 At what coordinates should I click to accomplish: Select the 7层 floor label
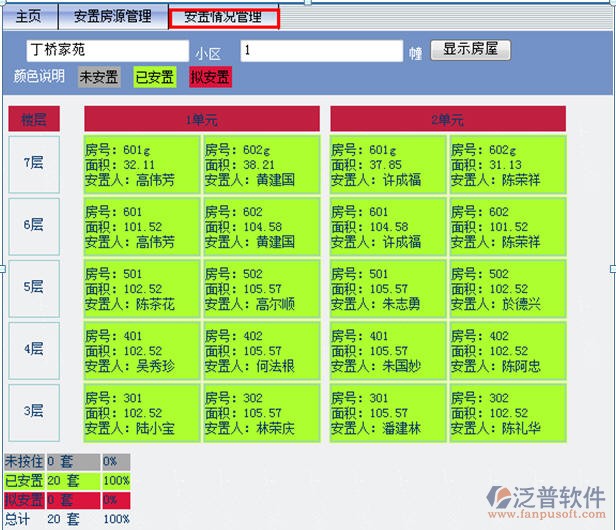(x=34, y=163)
